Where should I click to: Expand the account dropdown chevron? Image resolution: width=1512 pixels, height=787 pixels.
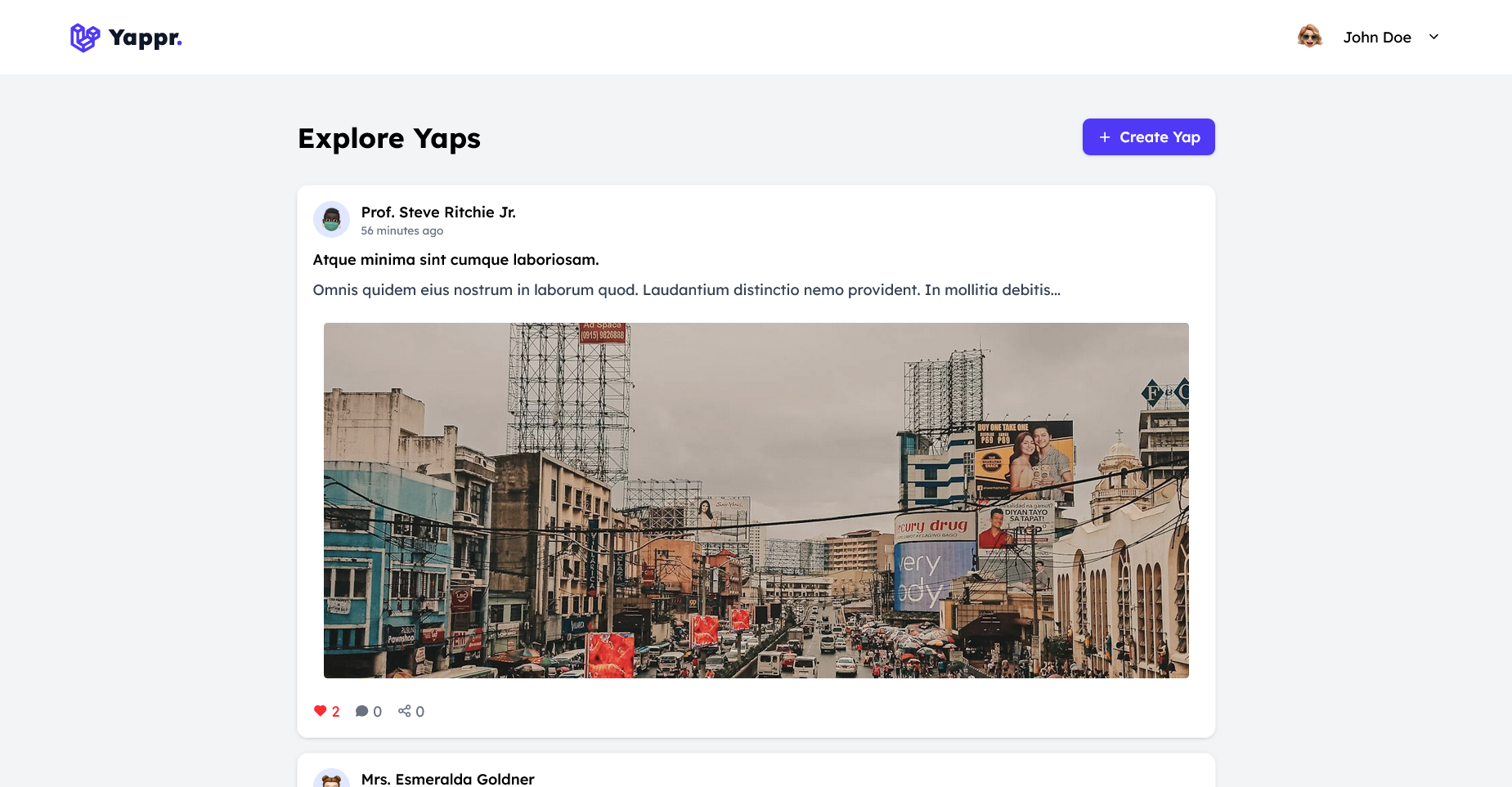tap(1433, 37)
